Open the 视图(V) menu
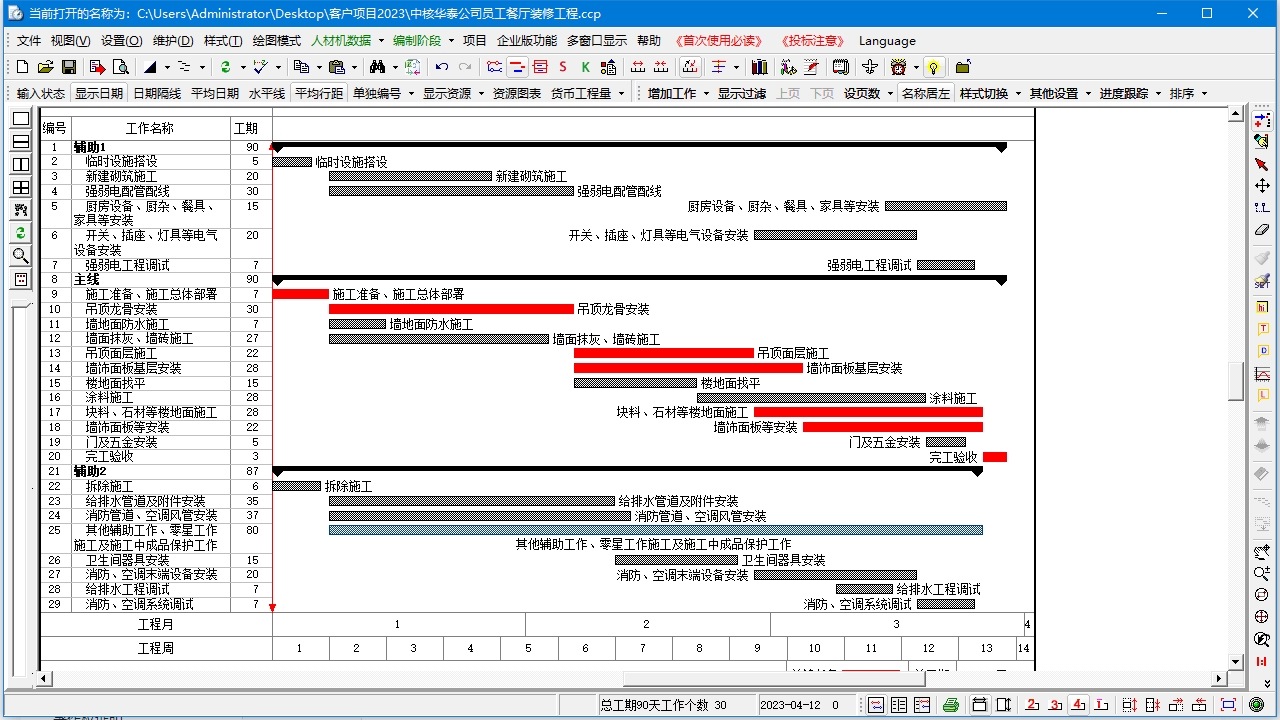This screenshot has width=1280, height=720. click(x=68, y=41)
